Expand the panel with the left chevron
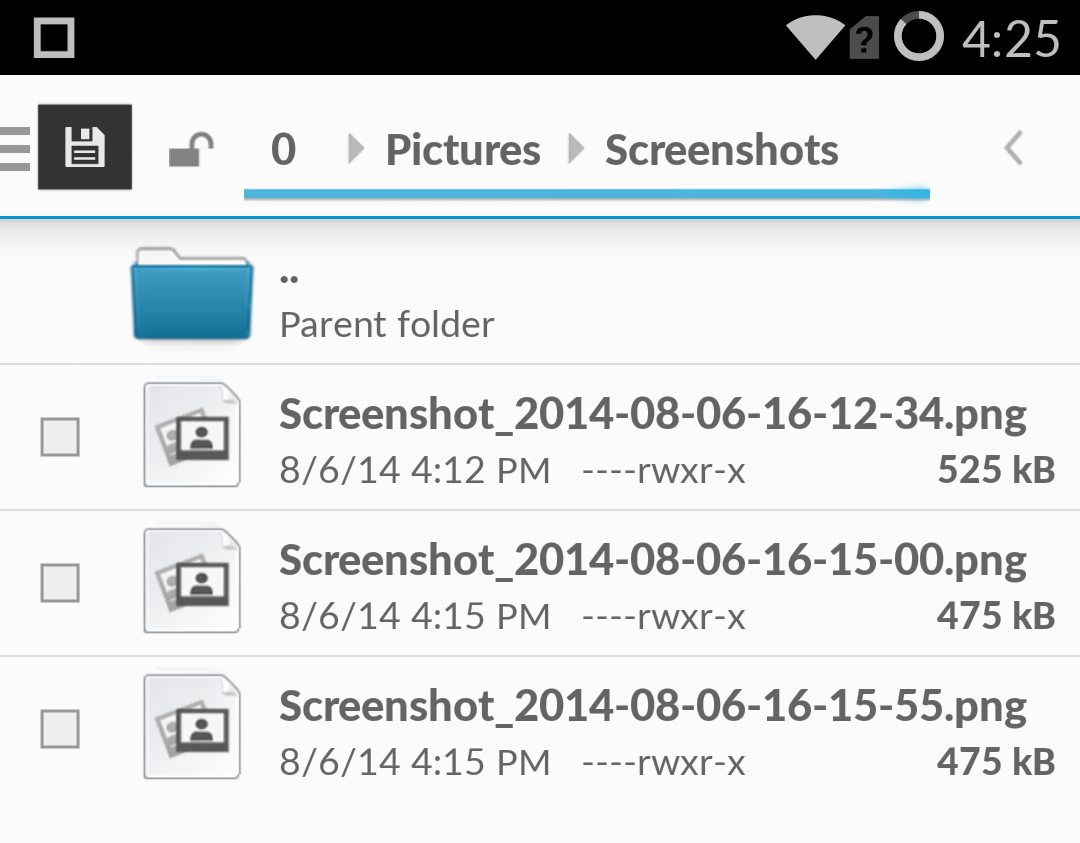The height and width of the screenshot is (843, 1080). [x=1013, y=148]
